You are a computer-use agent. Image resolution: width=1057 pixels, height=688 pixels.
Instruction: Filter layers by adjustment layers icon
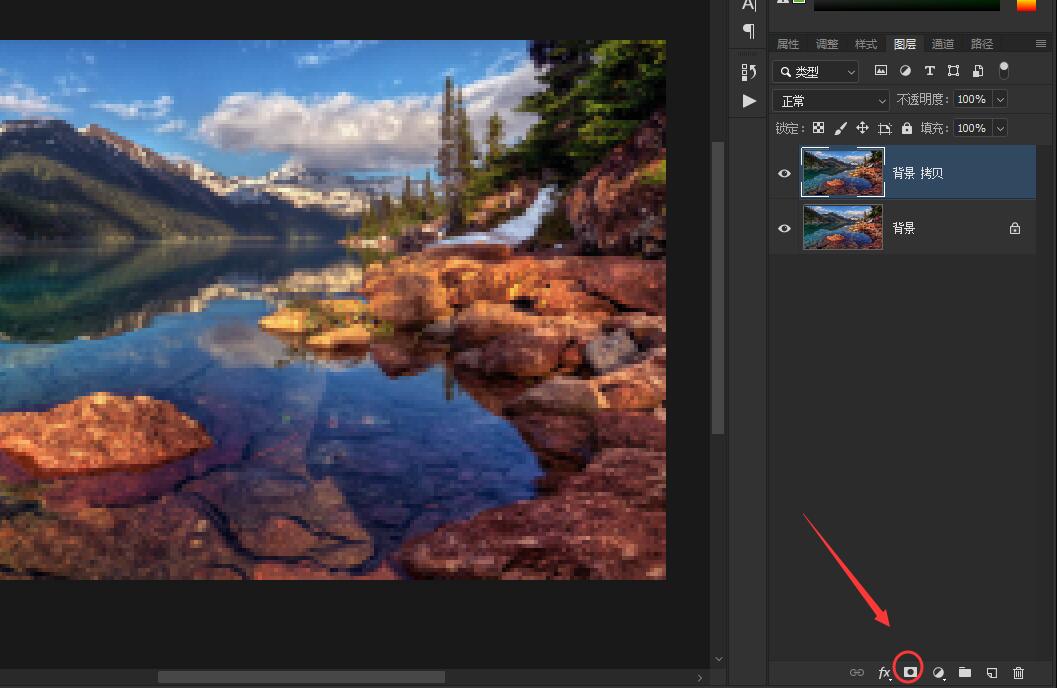coord(905,70)
